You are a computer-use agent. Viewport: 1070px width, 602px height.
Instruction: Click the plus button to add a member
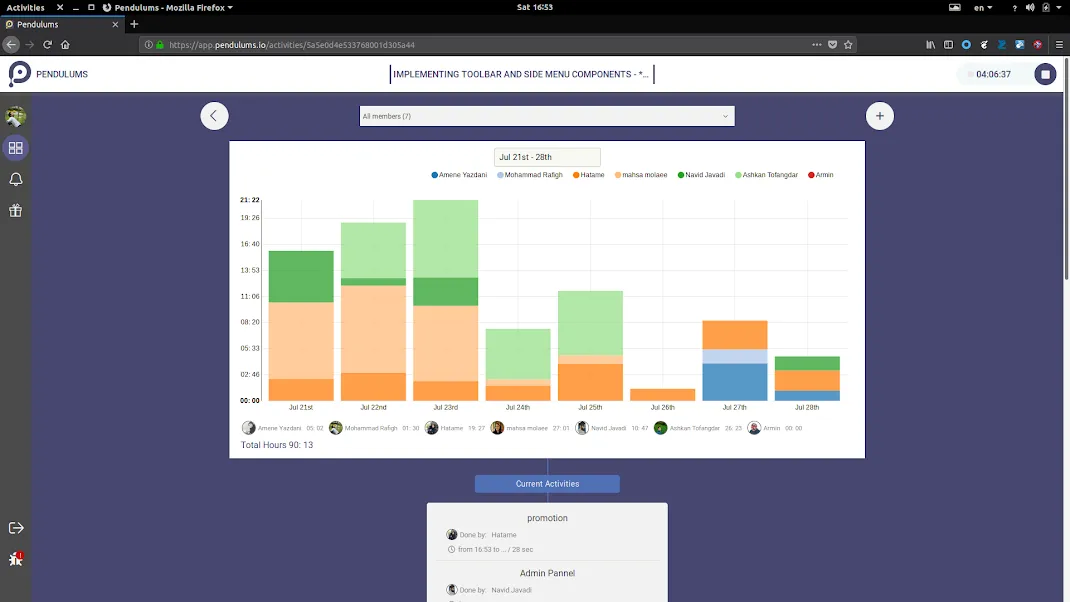[x=879, y=115]
